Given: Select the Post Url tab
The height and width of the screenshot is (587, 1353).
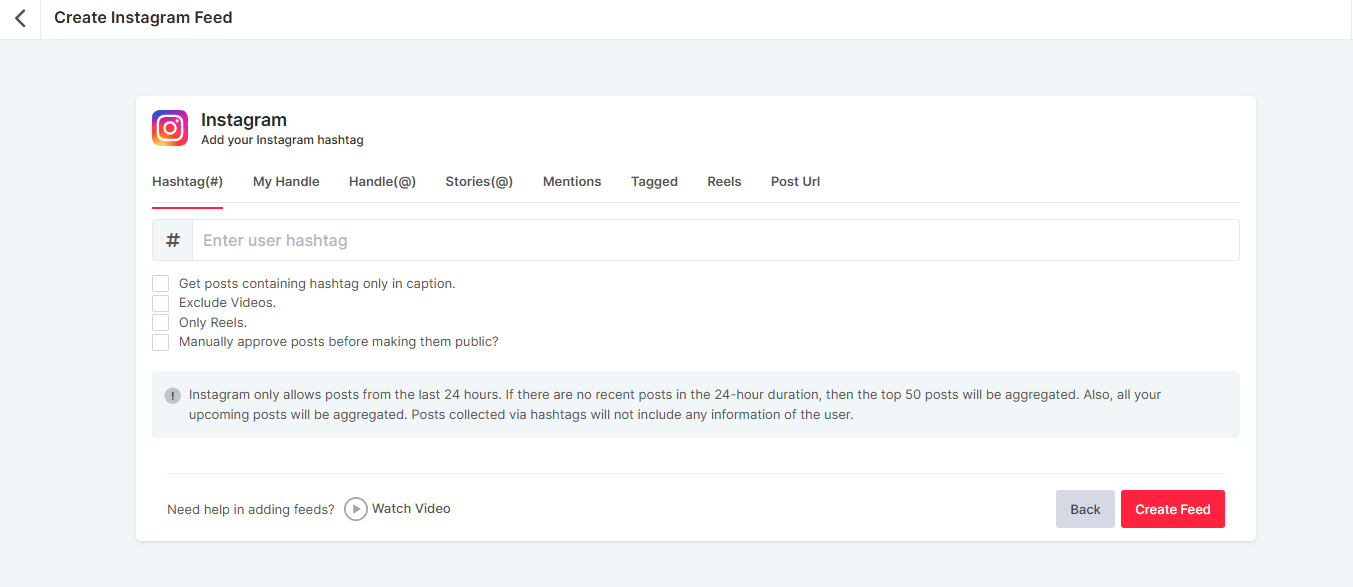Looking at the screenshot, I should (x=795, y=182).
